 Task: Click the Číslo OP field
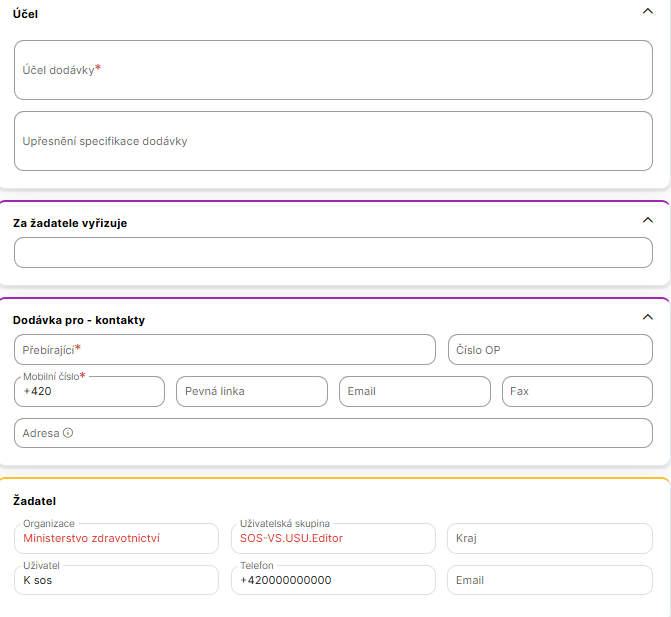pyautogui.click(x=550, y=350)
